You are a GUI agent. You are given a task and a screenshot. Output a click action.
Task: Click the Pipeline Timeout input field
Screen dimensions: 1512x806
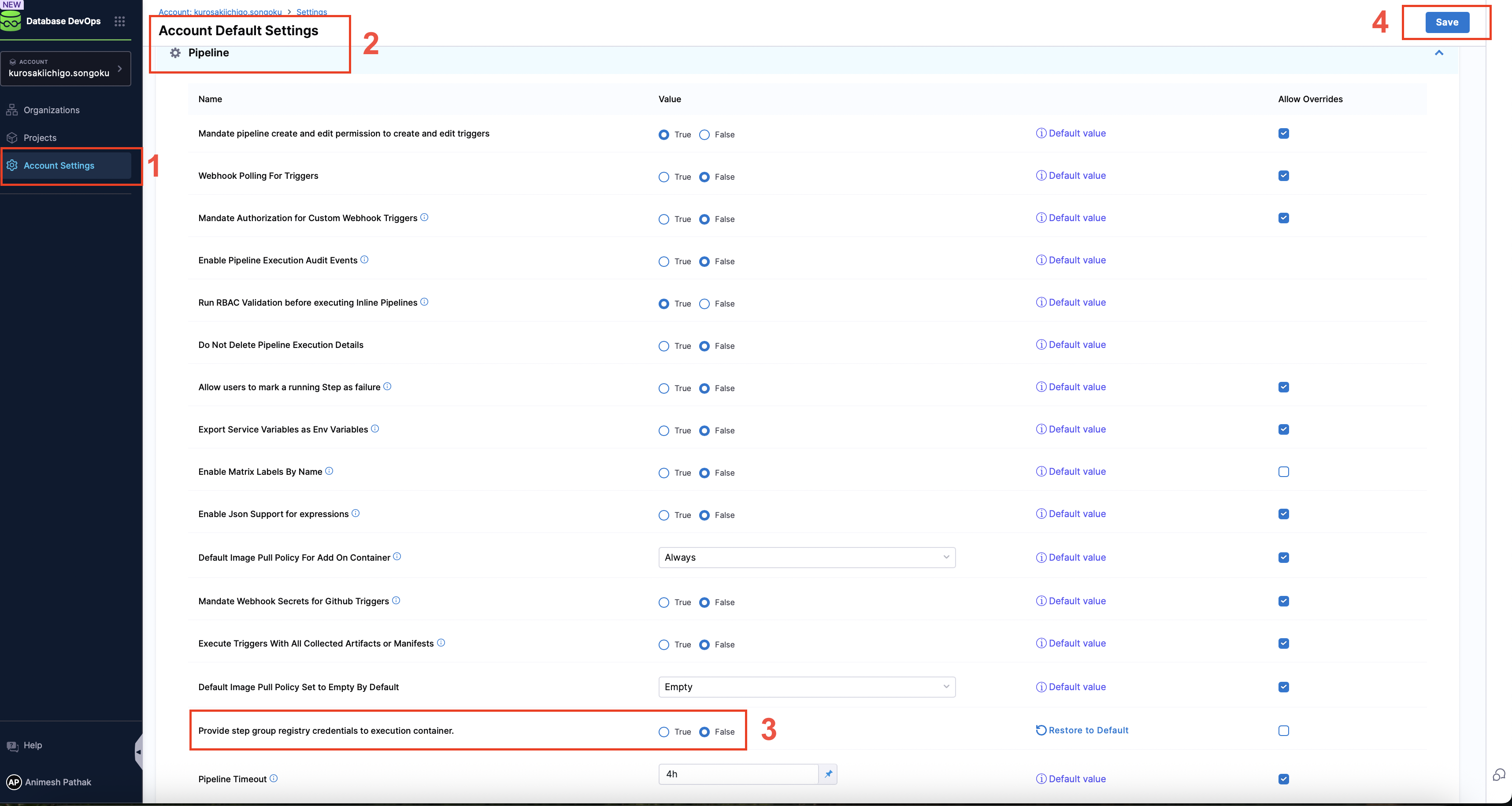(738, 774)
